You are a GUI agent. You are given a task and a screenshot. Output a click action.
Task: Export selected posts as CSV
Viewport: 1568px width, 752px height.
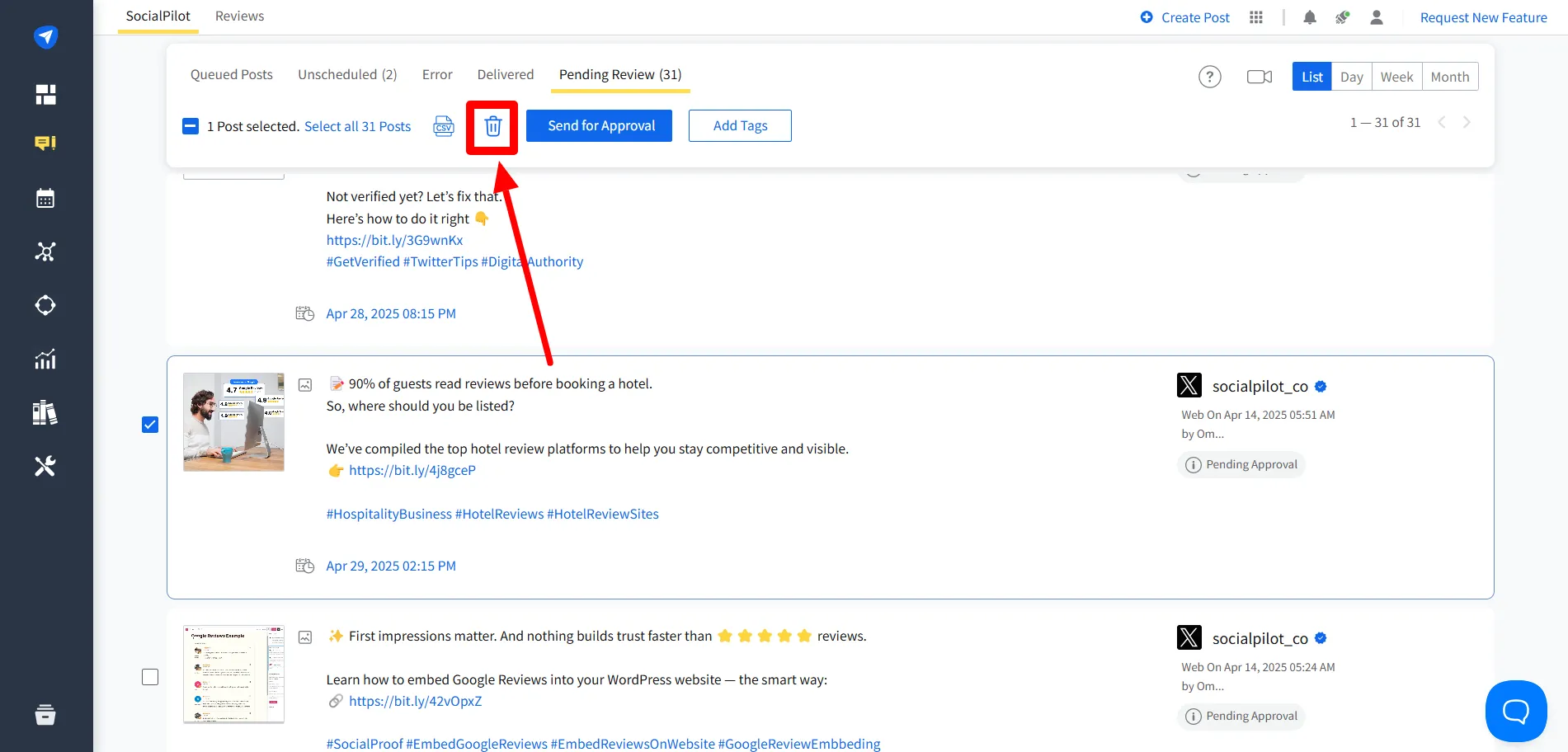click(444, 126)
